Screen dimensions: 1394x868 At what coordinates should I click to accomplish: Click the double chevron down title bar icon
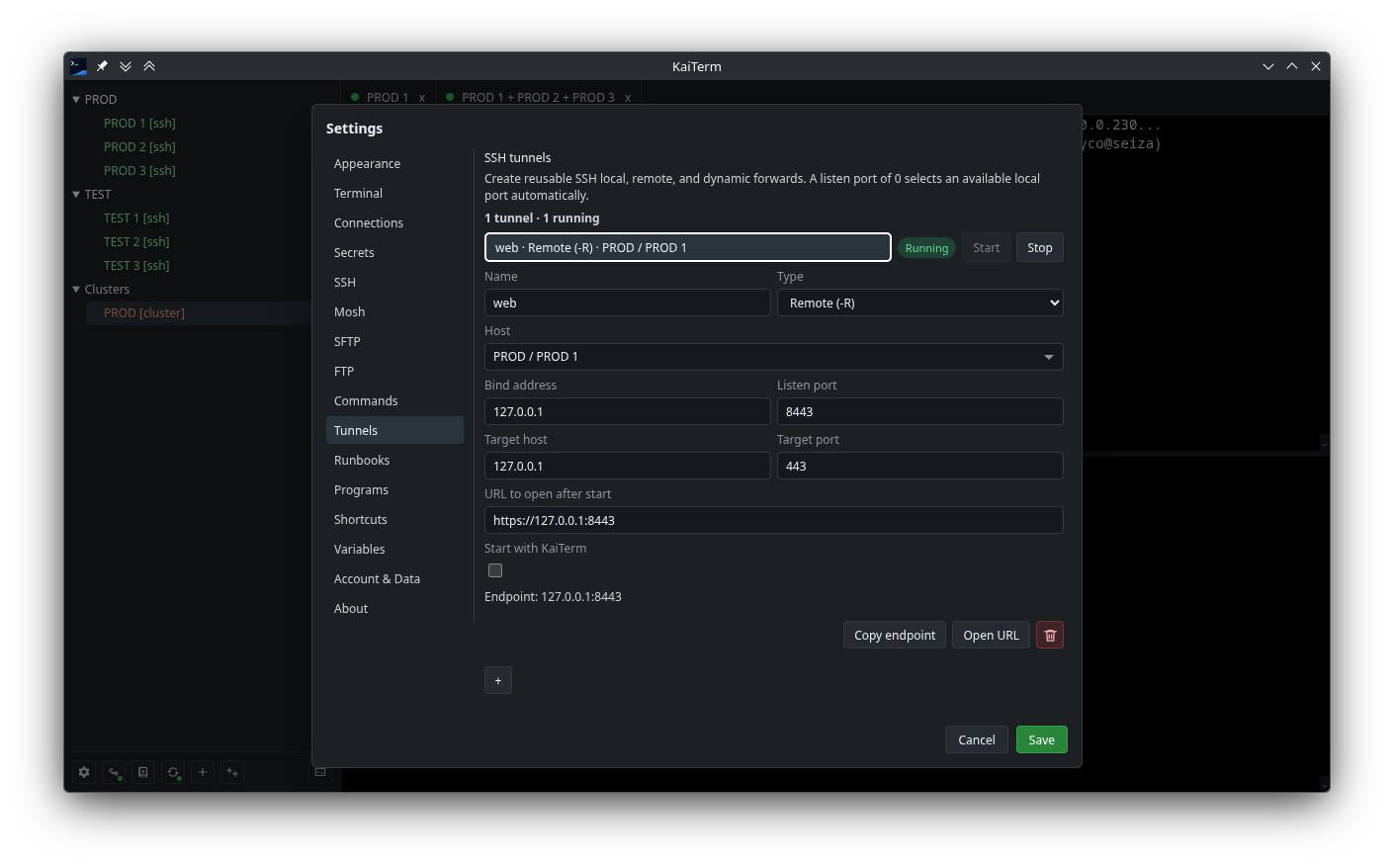pos(126,66)
